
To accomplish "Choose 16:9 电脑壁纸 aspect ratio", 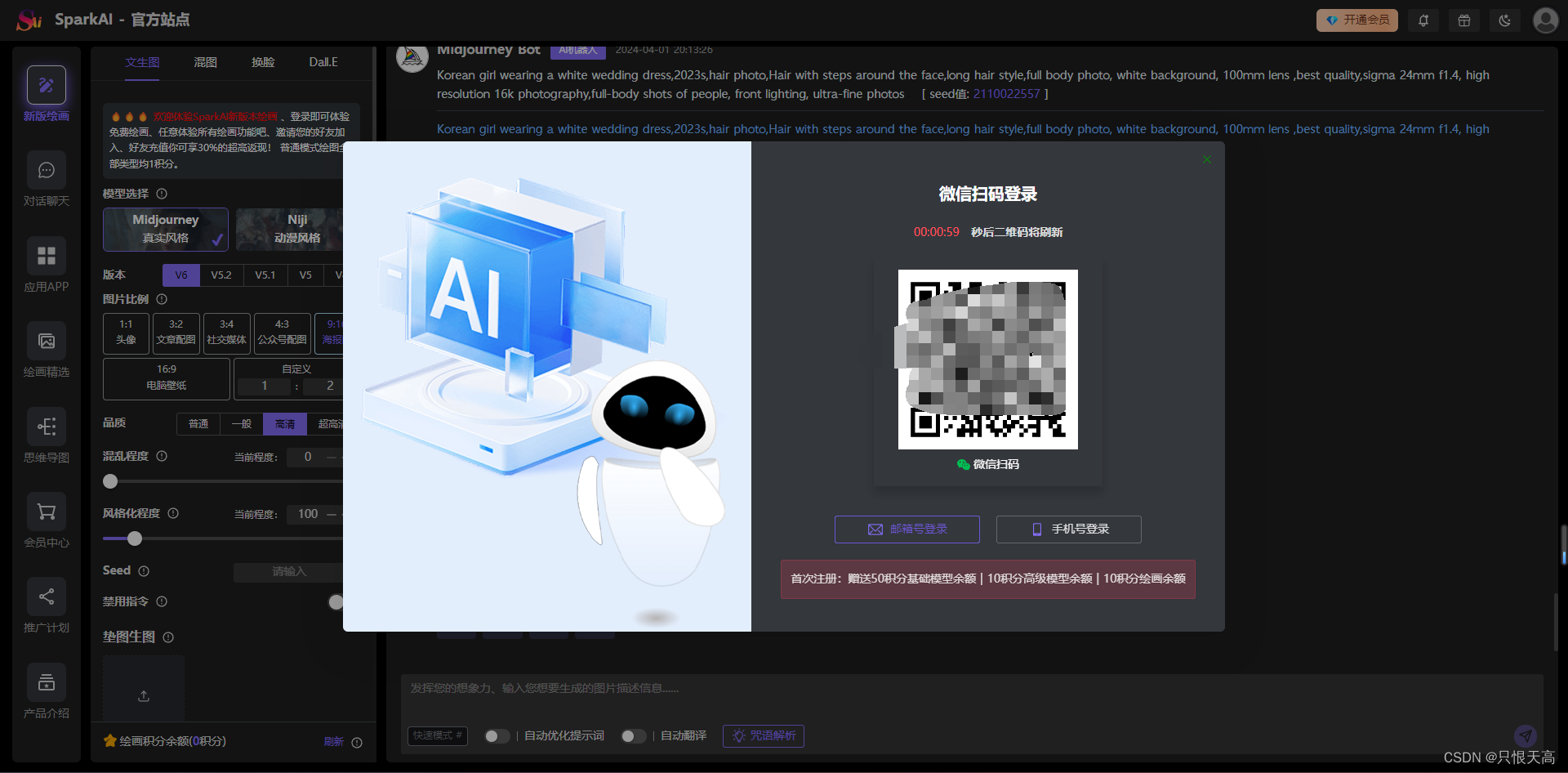I will click(x=167, y=378).
